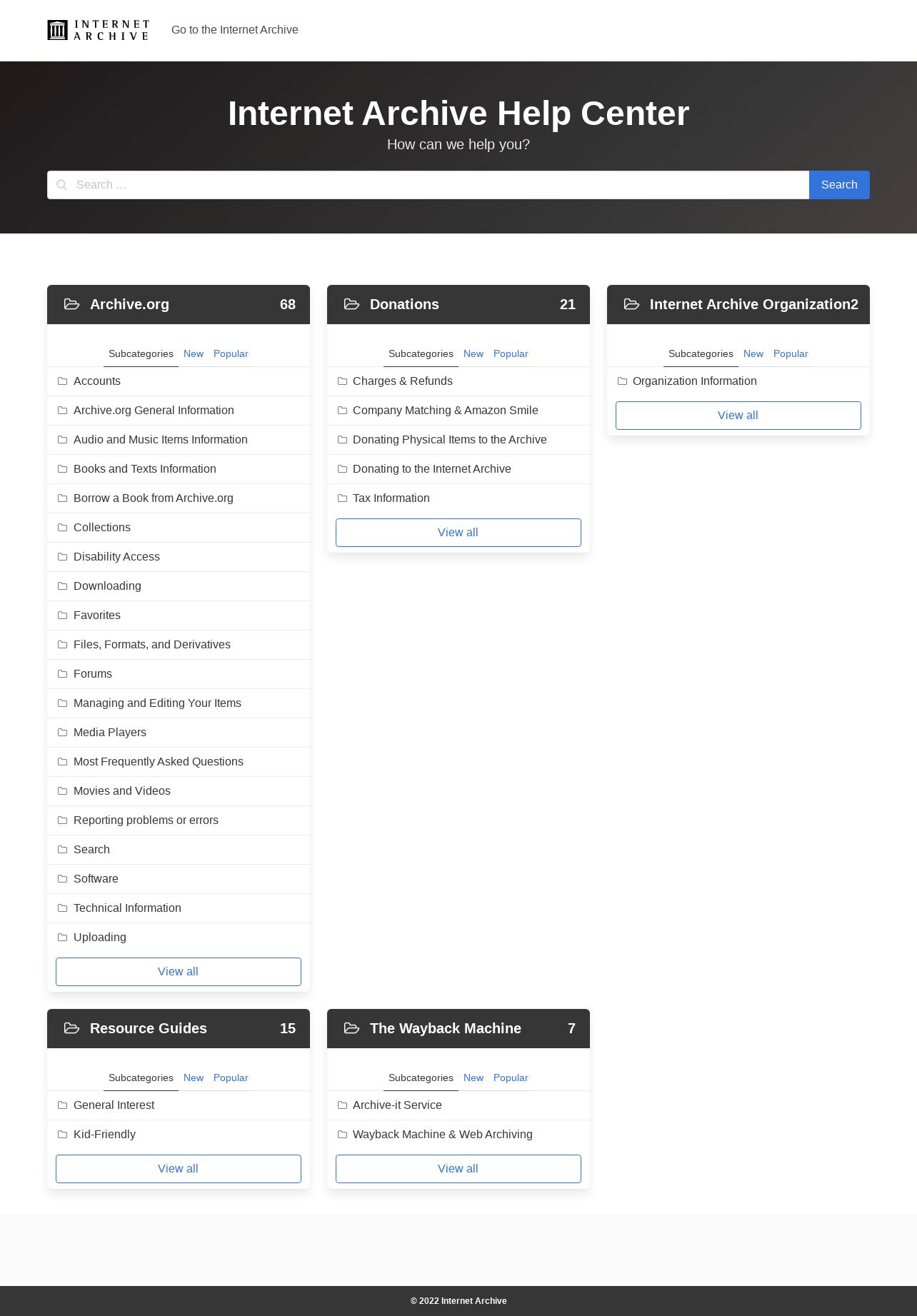Image resolution: width=917 pixels, height=1316 pixels.
Task: Click View all in Archive.org card
Action: (x=179, y=972)
